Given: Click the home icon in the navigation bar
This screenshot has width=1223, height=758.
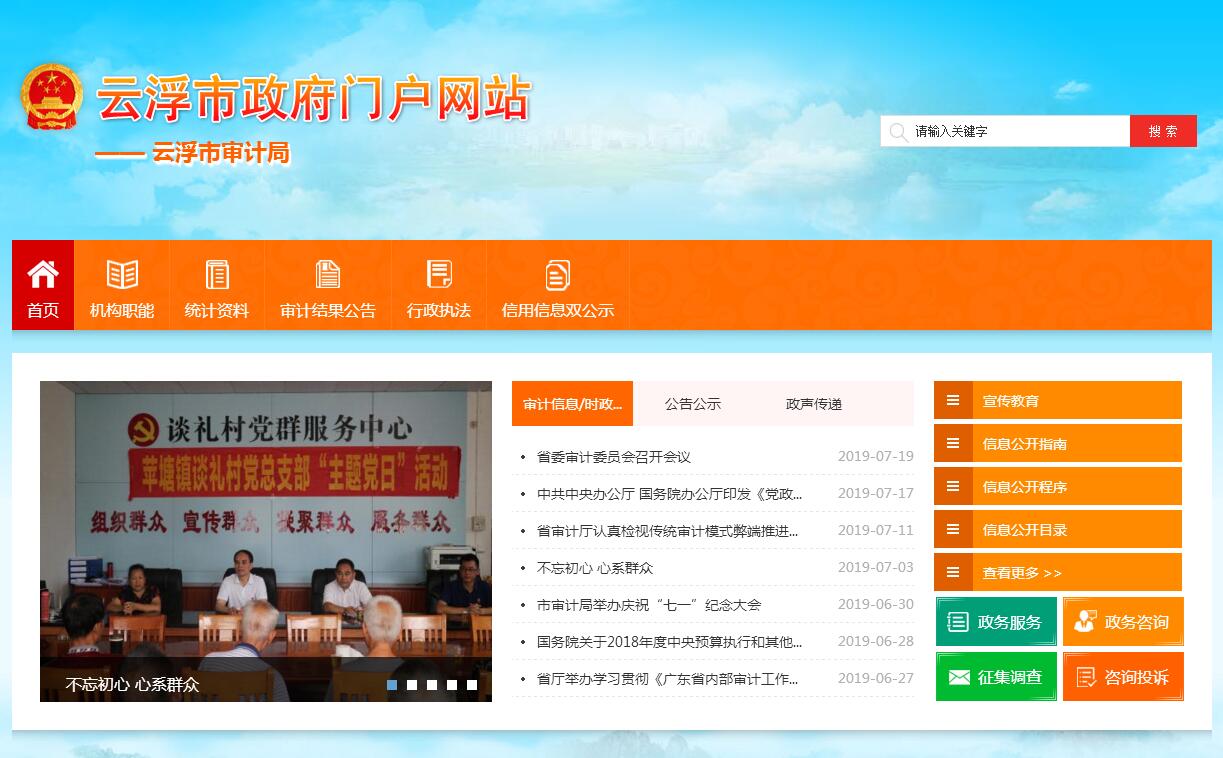Looking at the screenshot, I should coord(43,274).
